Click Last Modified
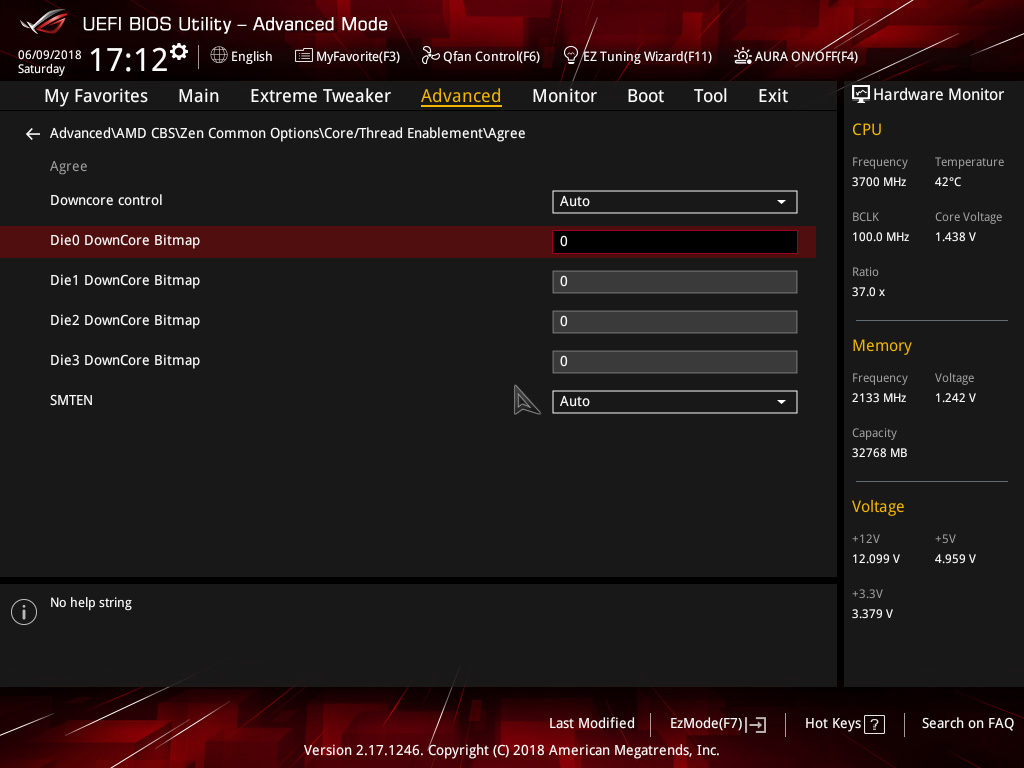This screenshot has height=768, width=1024. (592, 724)
